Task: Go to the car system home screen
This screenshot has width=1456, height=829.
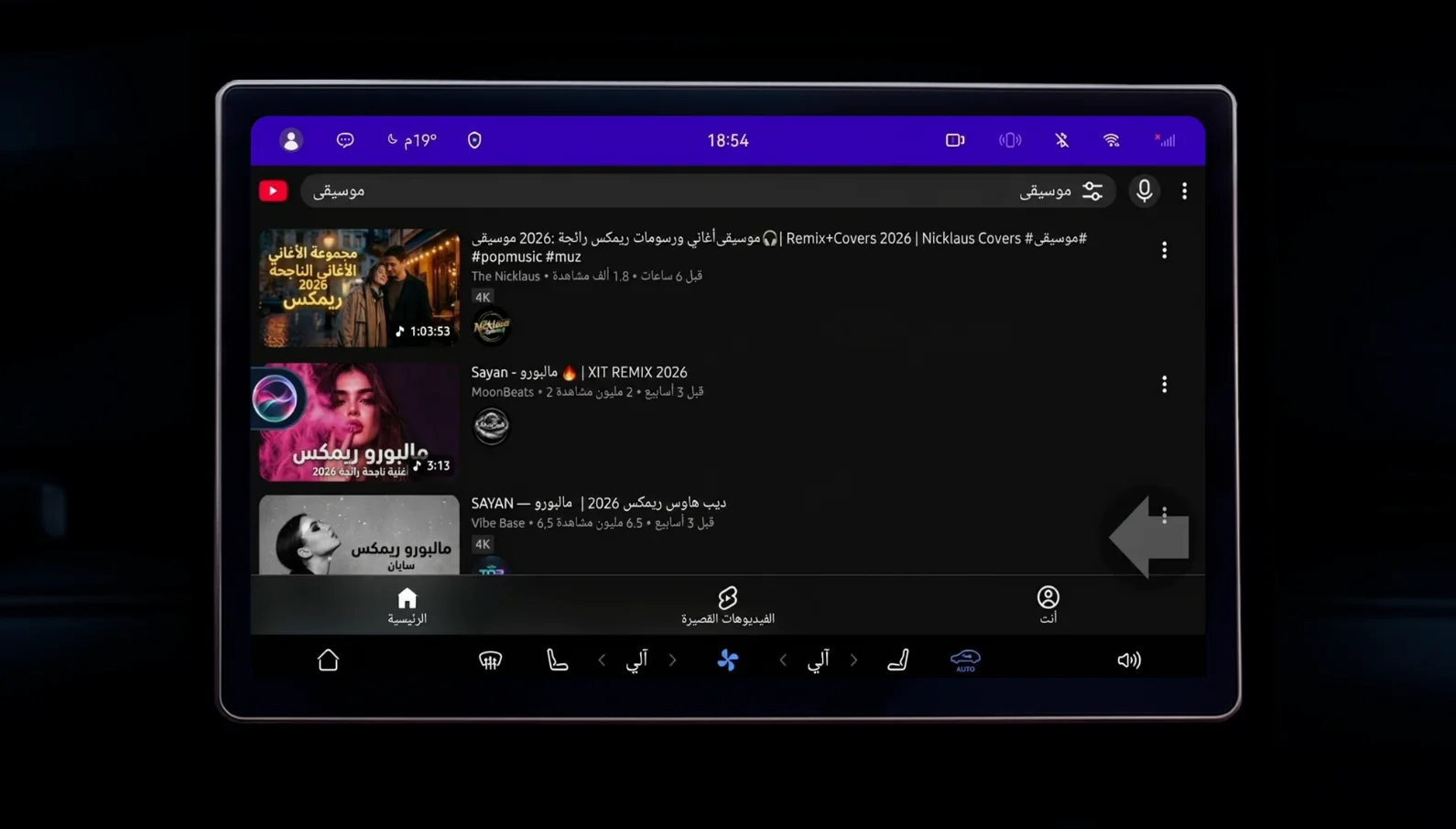Action: pyautogui.click(x=328, y=660)
